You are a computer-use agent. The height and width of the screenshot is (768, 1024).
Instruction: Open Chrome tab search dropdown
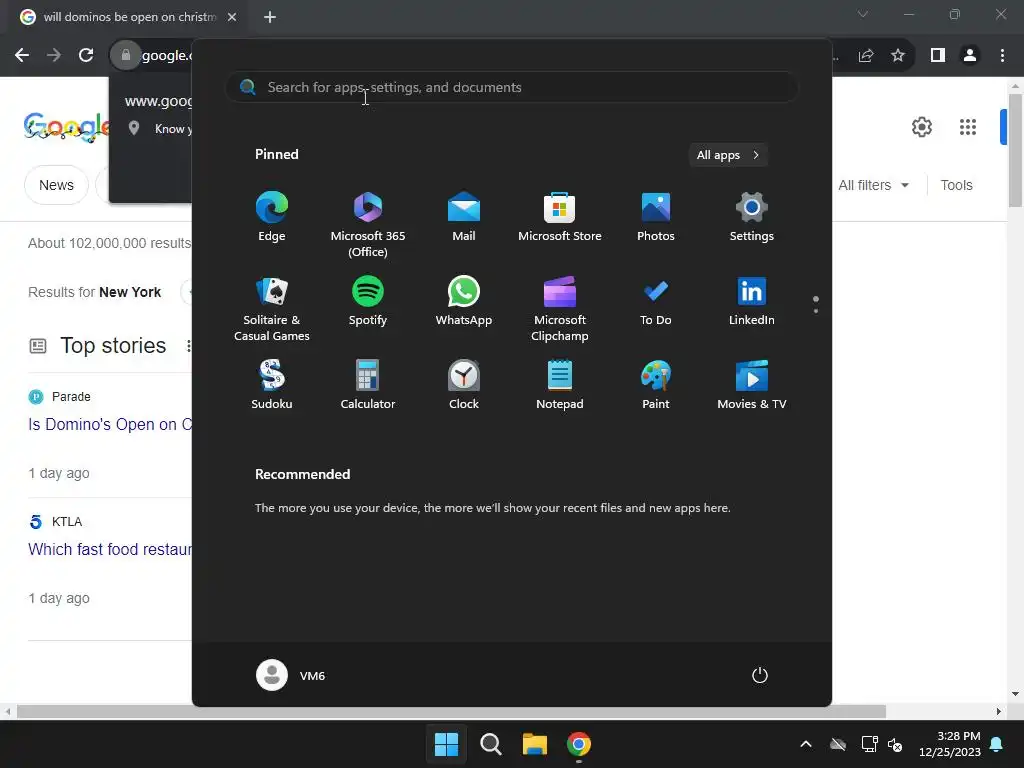(x=863, y=14)
